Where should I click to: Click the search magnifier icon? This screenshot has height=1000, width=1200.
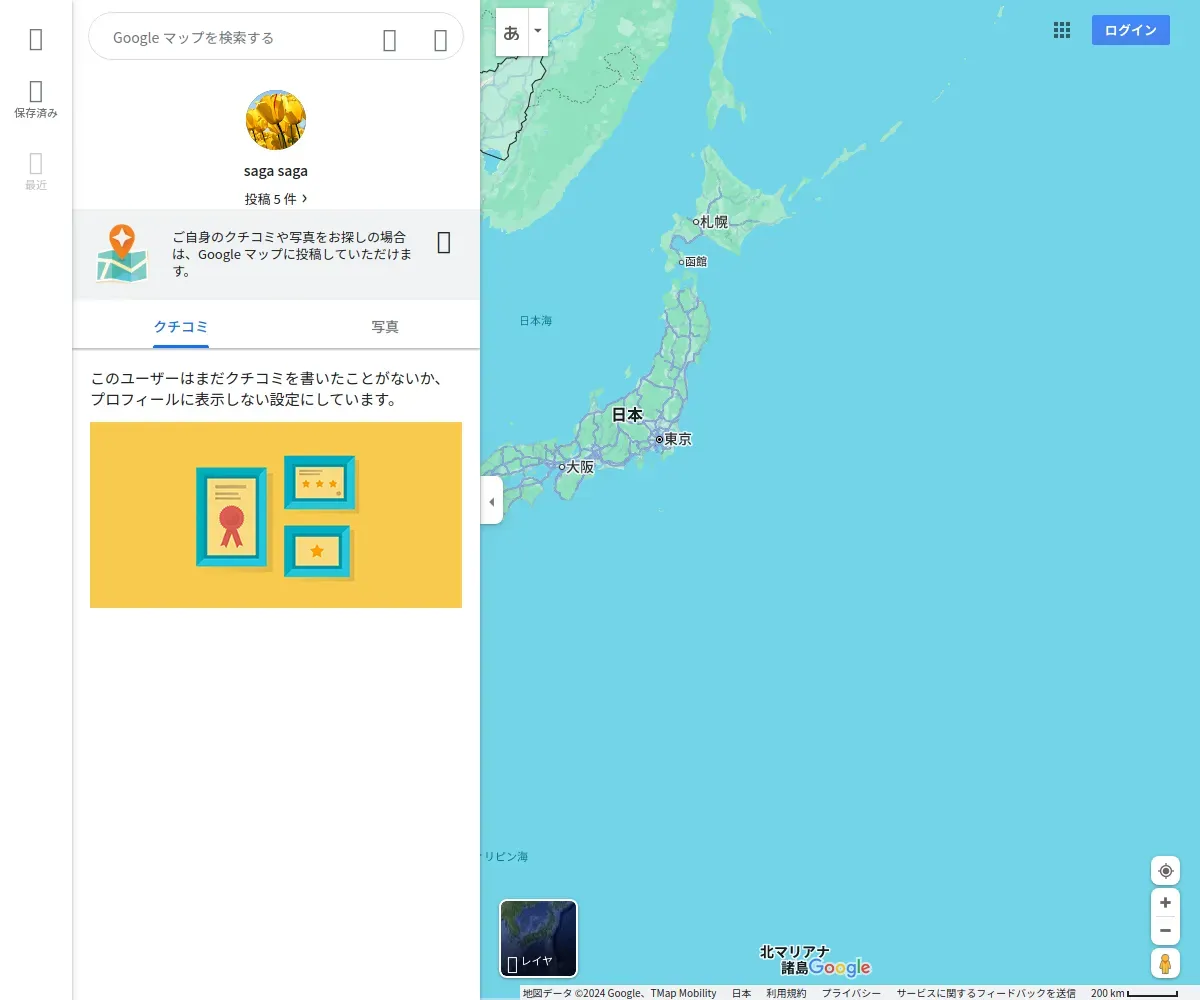pyautogui.click(x=390, y=40)
